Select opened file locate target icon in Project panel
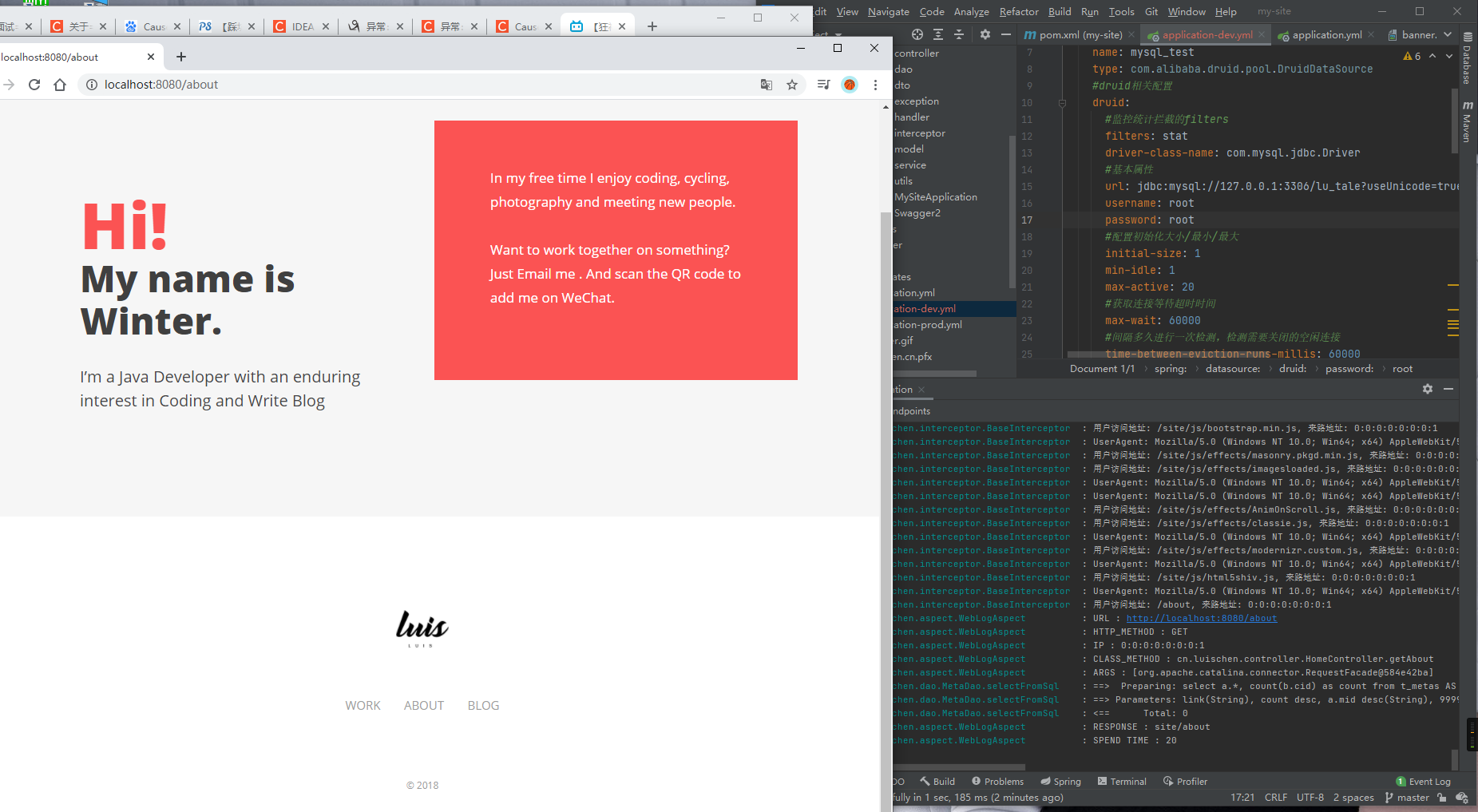This screenshot has width=1478, height=812. [917, 34]
